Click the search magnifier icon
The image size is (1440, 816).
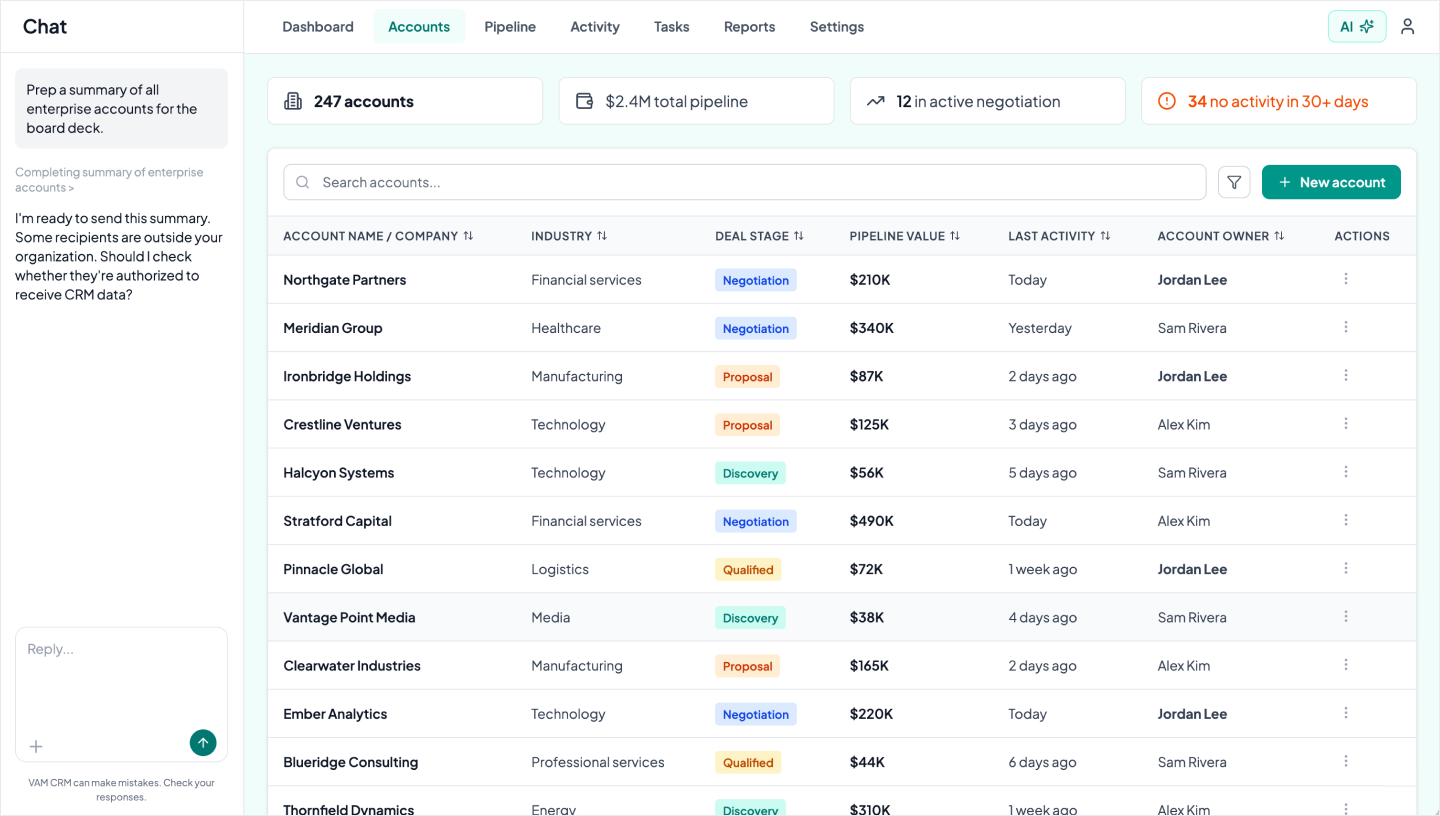click(x=302, y=182)
